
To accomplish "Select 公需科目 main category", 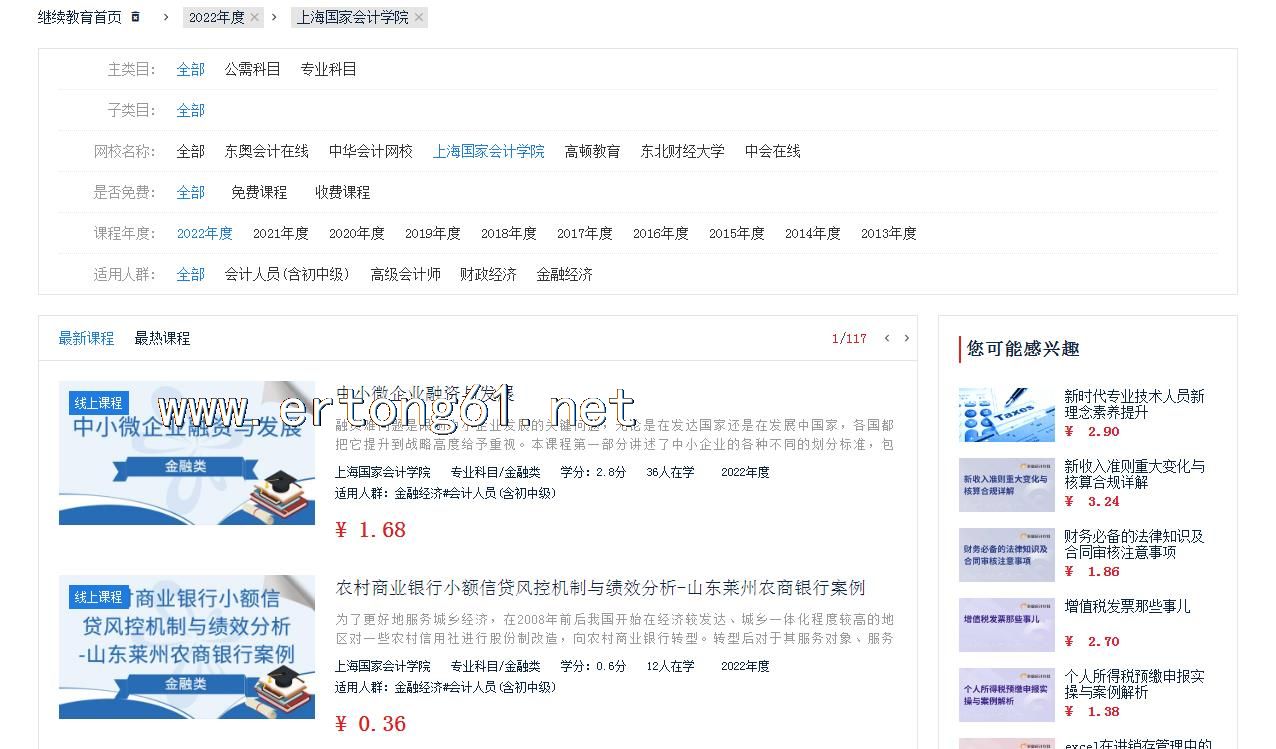I will (x=252, y=69).
